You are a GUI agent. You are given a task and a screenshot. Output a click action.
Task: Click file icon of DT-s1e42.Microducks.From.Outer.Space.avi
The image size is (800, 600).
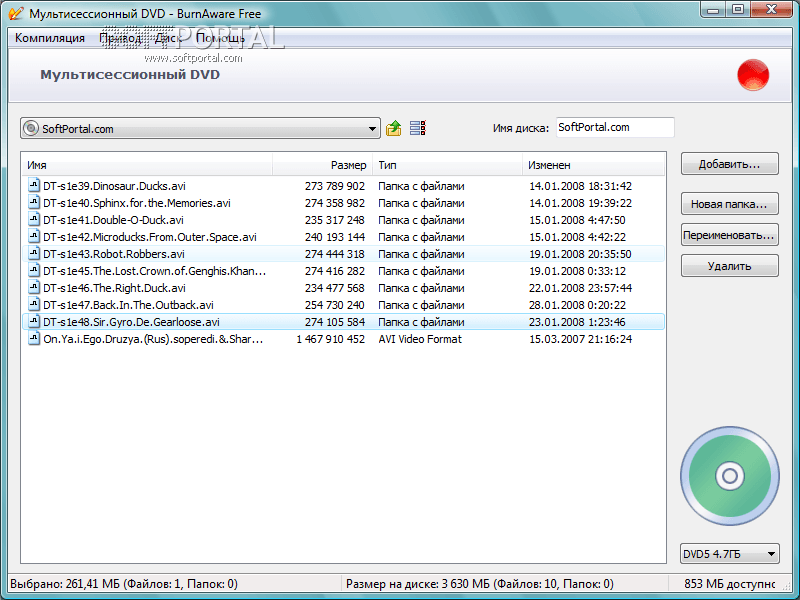34,236
